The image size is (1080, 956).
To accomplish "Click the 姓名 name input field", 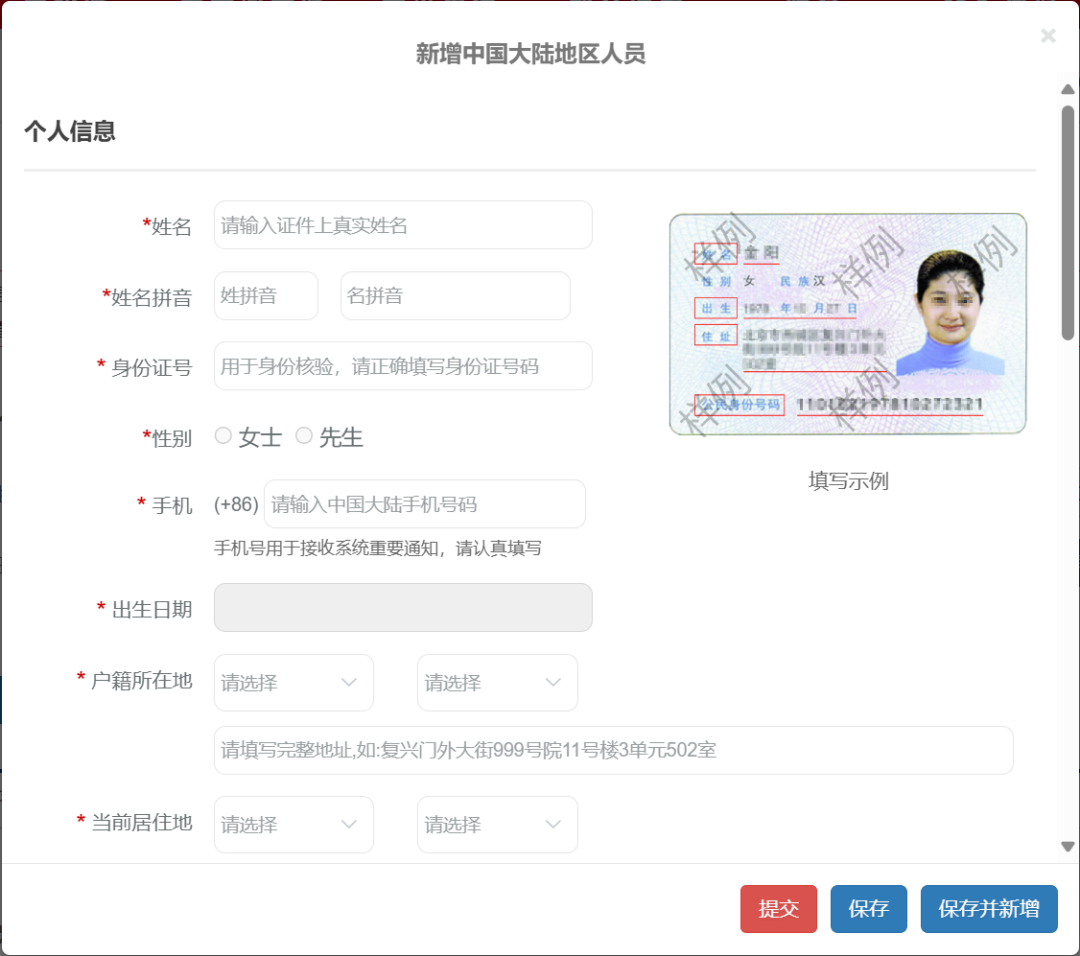I will tap(402, 225).
